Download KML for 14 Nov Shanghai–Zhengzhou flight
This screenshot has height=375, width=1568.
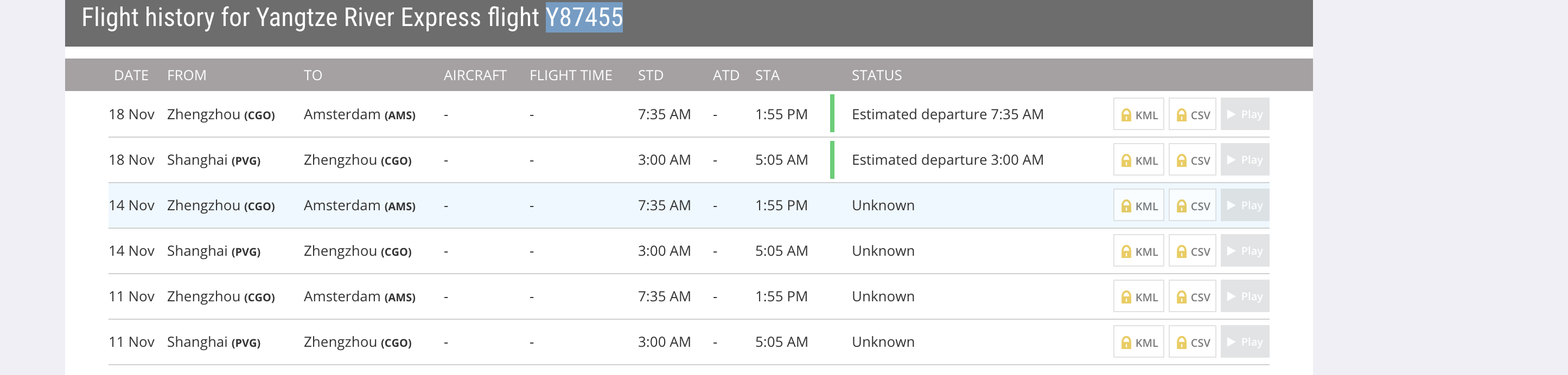pos(1138,251)
